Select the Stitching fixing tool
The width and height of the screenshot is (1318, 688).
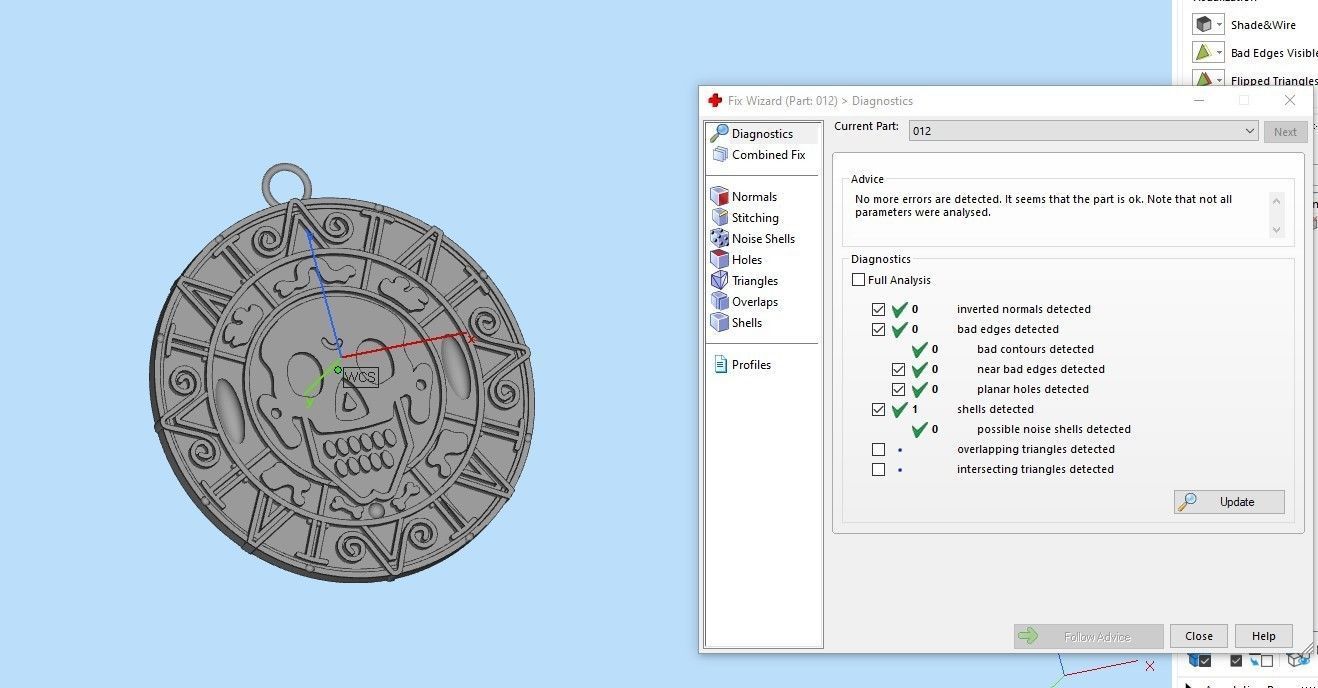click(744, 217)
